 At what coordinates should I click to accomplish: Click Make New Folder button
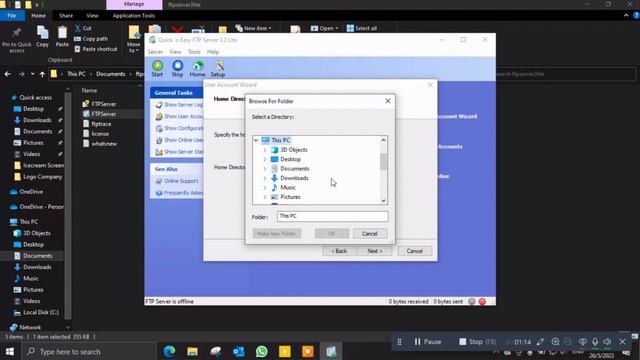[277, 233]
